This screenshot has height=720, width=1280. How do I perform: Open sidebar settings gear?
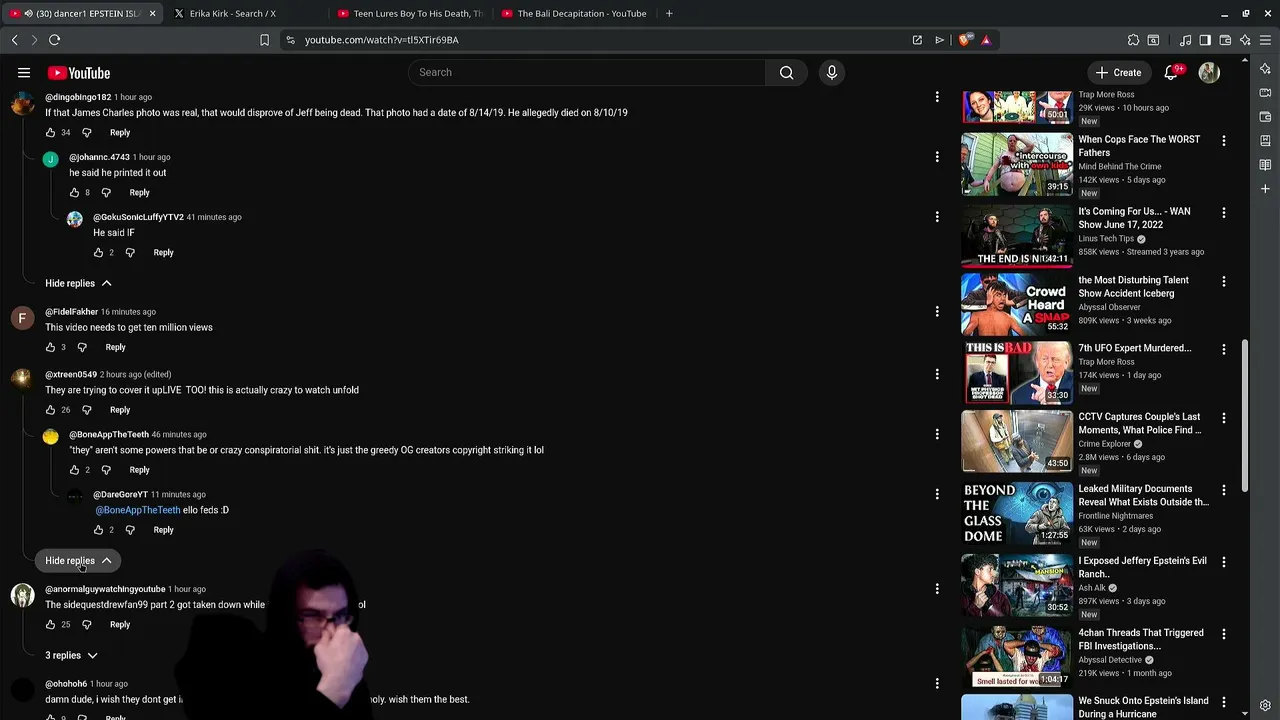pos(1266,706)
